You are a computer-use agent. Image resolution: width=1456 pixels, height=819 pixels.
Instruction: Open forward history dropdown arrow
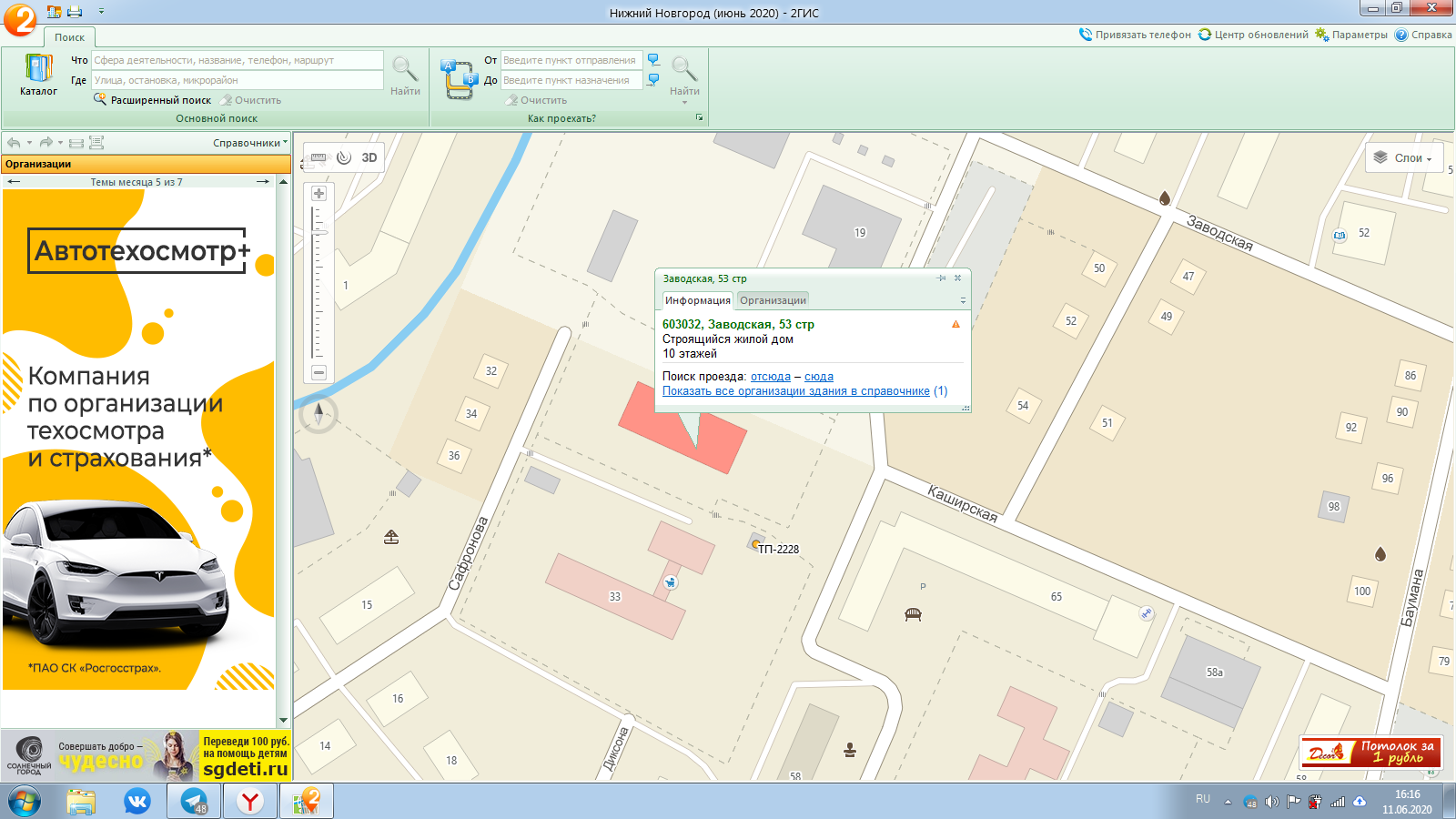click(x=60, y=143)
